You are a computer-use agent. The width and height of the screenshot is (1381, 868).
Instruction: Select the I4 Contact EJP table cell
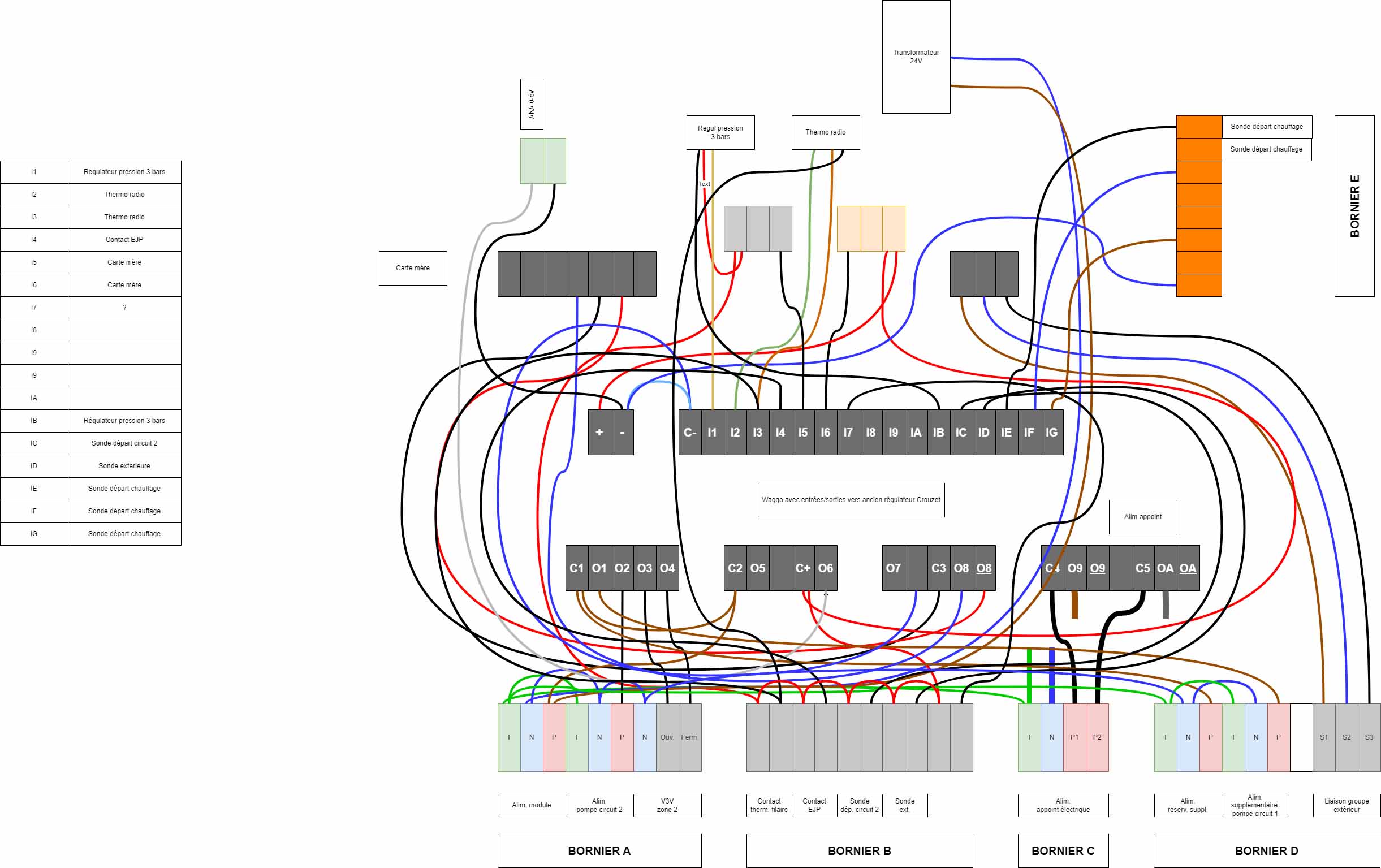click(124, 240)
